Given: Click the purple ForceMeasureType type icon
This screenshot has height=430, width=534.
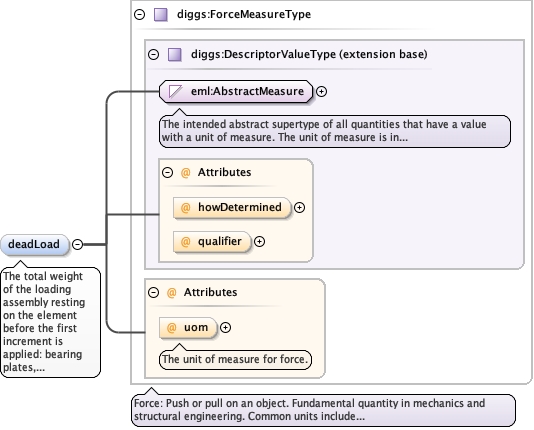Looking at the screenshot, I should click(161, 15).
